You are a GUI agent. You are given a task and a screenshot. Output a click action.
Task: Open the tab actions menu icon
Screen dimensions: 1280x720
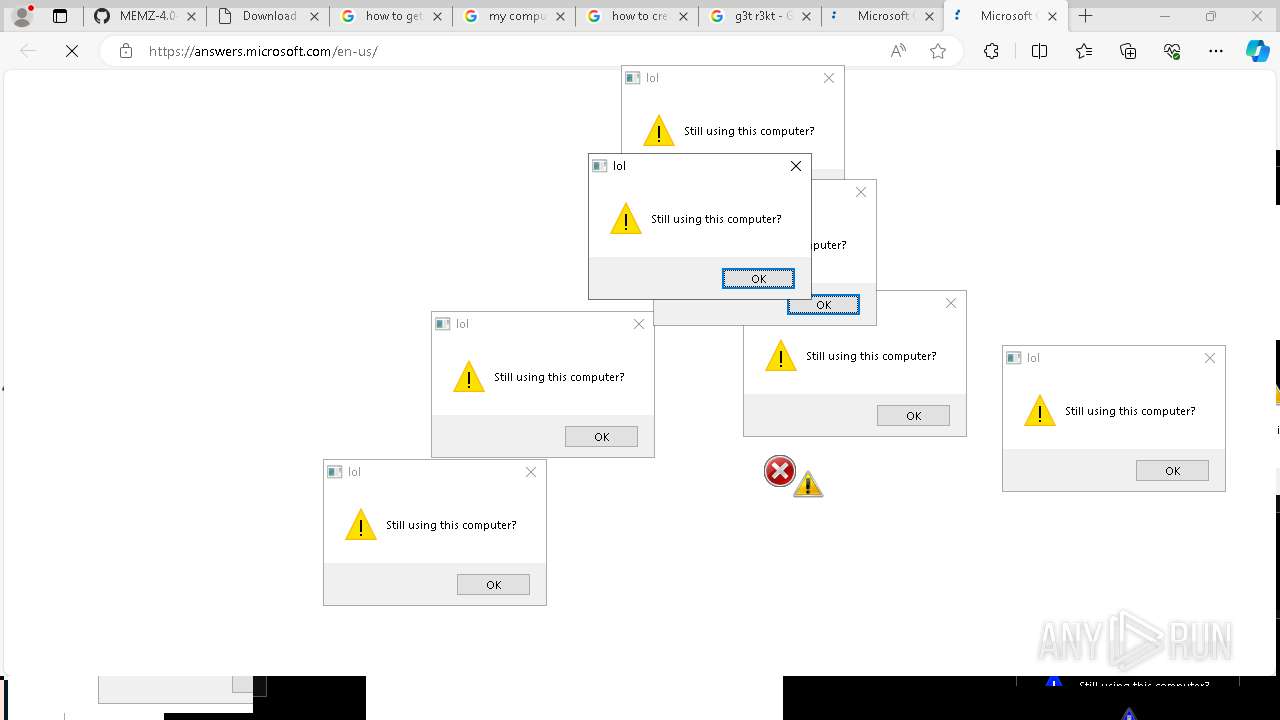click(x=60, y=16)
